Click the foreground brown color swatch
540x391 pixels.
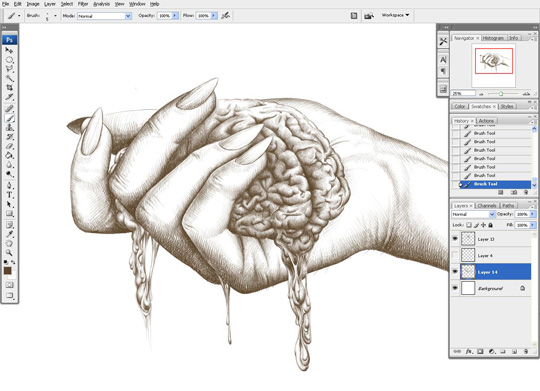pyautogui.click(x=8, y=271)
